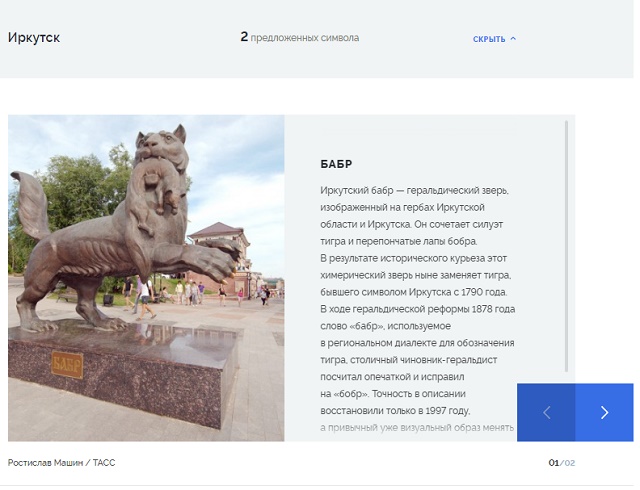640x490 pixels.
Task: Click faded last line of description
Action: pos(417,428)
